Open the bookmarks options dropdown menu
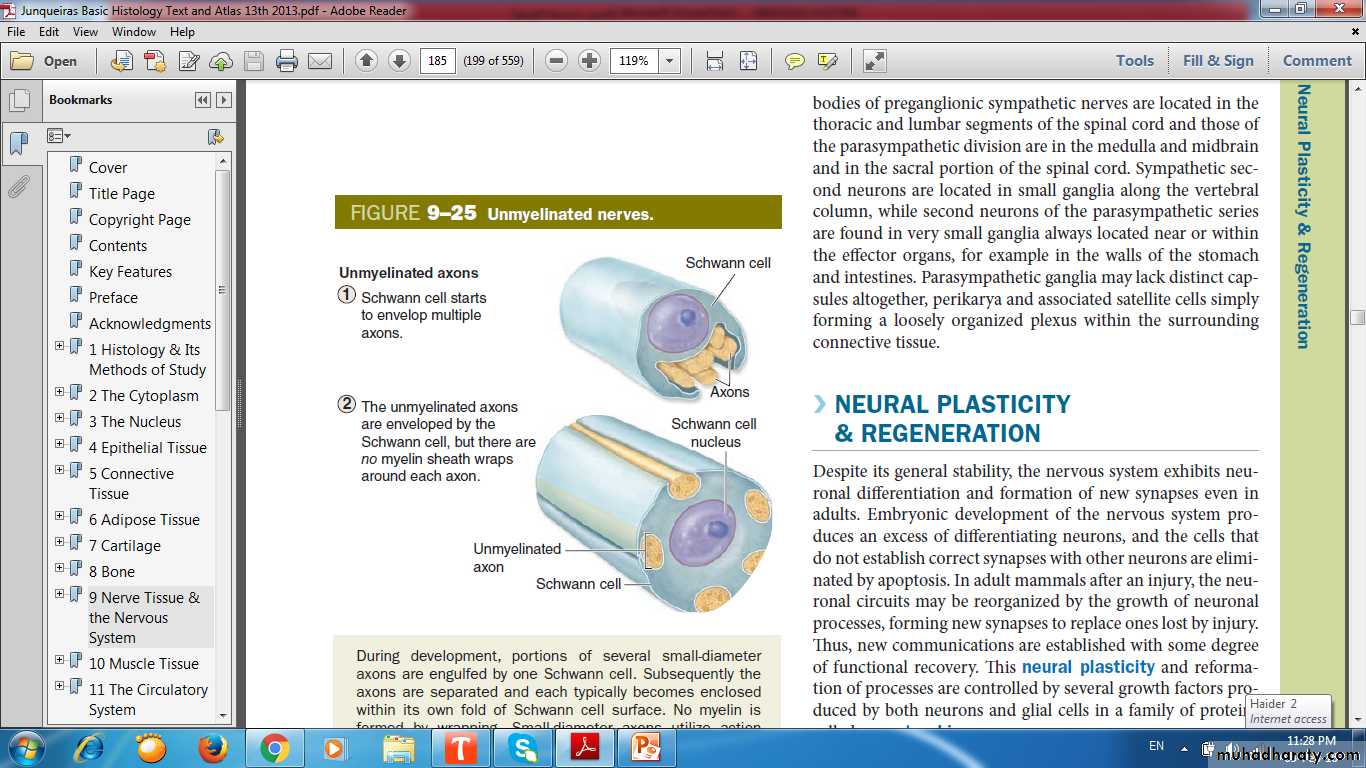 (59, 136)
